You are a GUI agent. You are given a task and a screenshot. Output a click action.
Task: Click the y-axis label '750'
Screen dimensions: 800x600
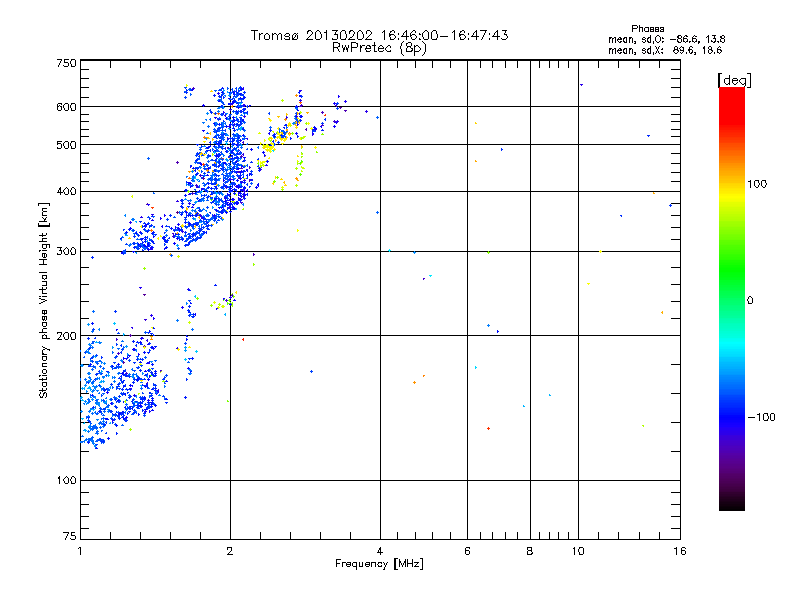66,63
